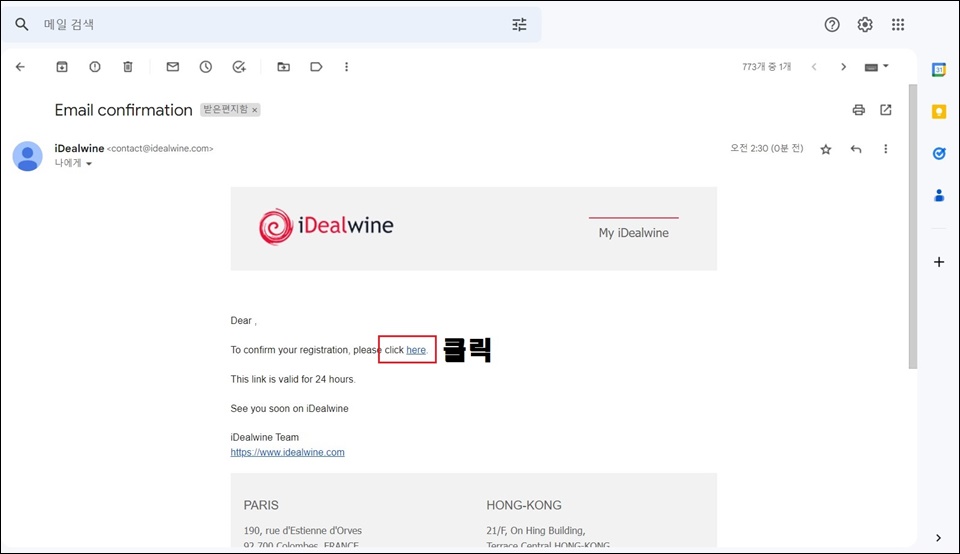Move email to folder icon
Viewport: 960px width, 554px height.
coord(283,67)
